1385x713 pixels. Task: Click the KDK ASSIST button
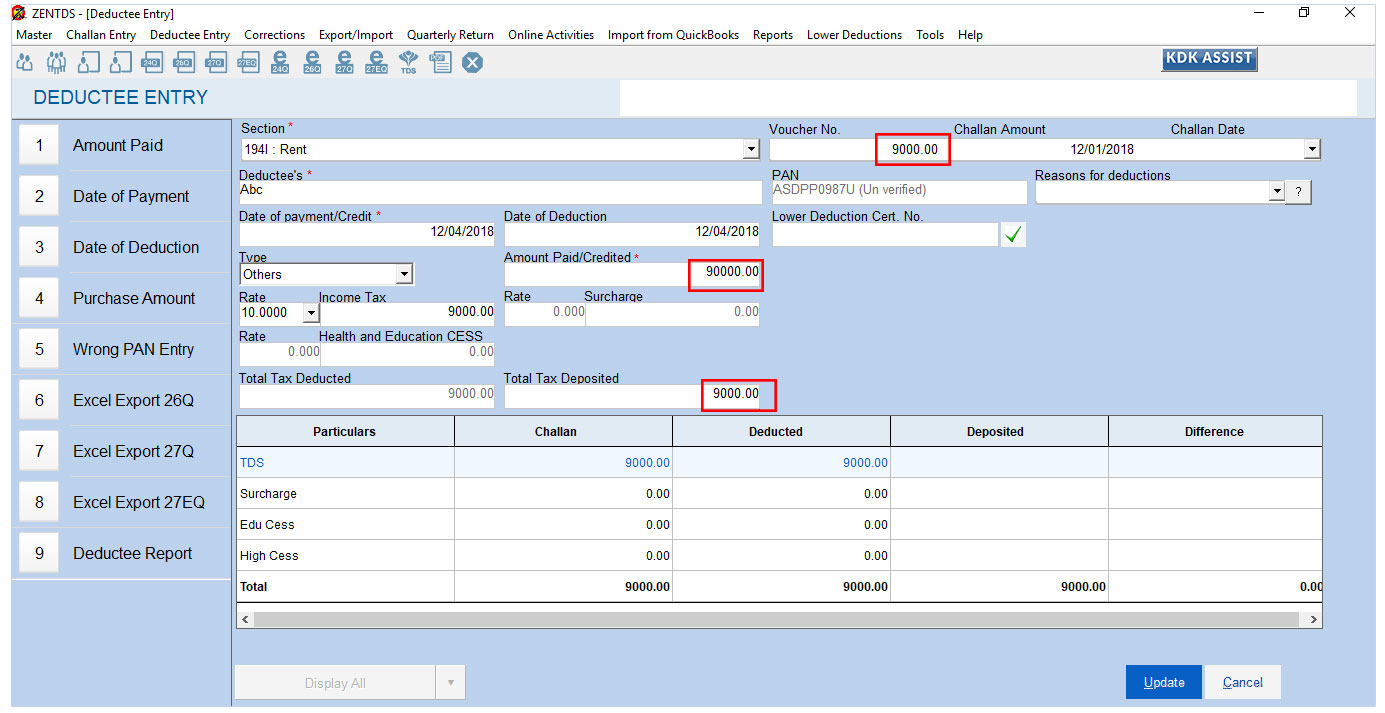point(1208,59)
